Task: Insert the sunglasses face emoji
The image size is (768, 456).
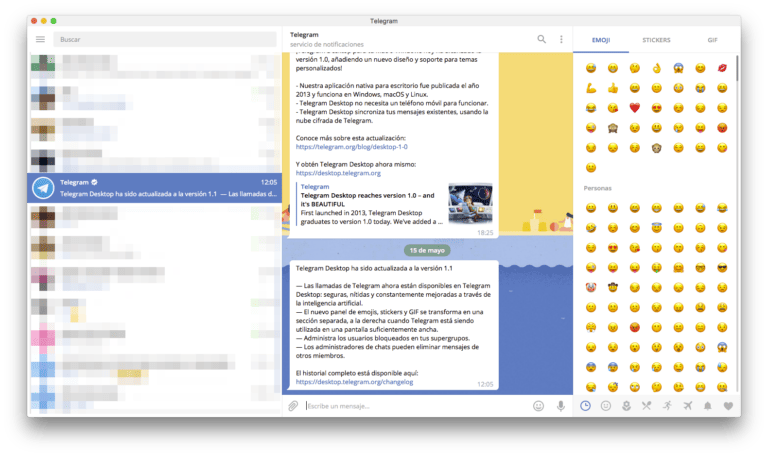Action: tap(722, 267)
